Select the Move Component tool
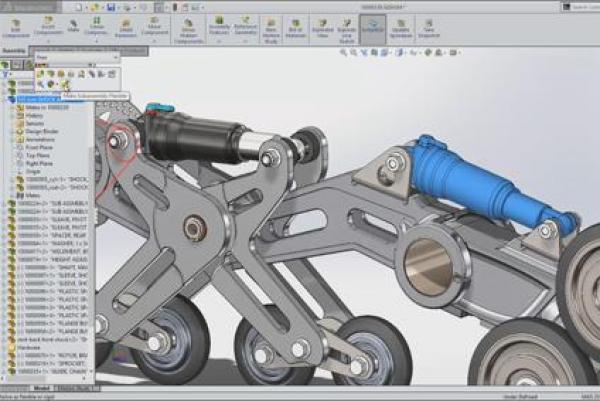The width and height of the screenshot is (600, 401). point(154,23)
